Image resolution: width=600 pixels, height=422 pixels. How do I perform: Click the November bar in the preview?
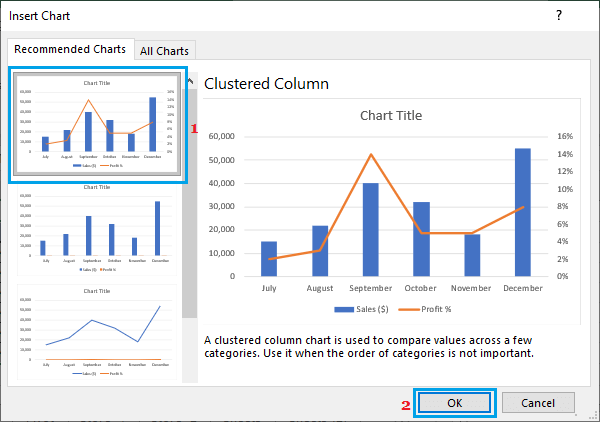click(x=472, y=255)
